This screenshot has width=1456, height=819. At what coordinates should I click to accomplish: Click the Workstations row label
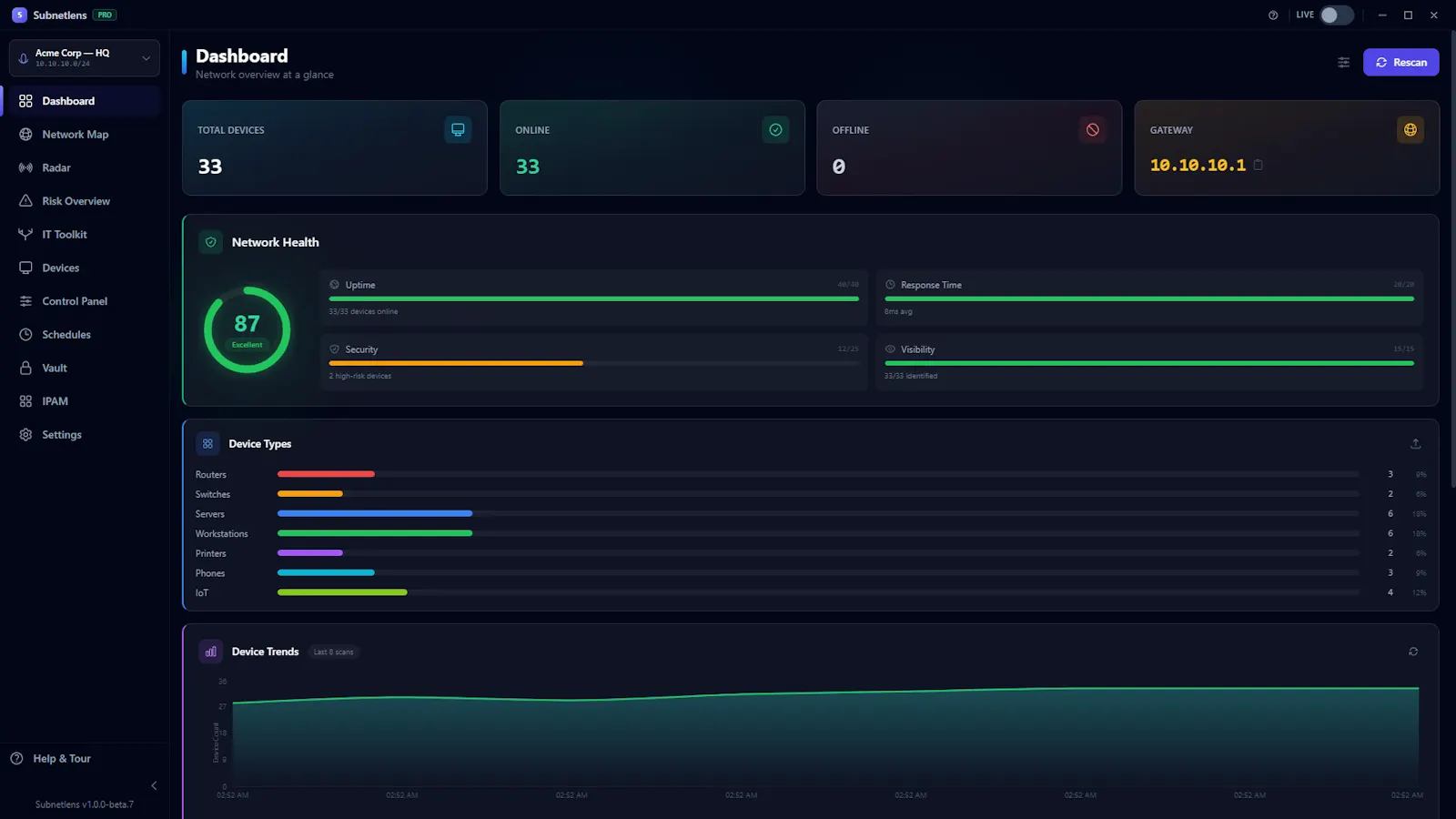[x=221, y=534]
